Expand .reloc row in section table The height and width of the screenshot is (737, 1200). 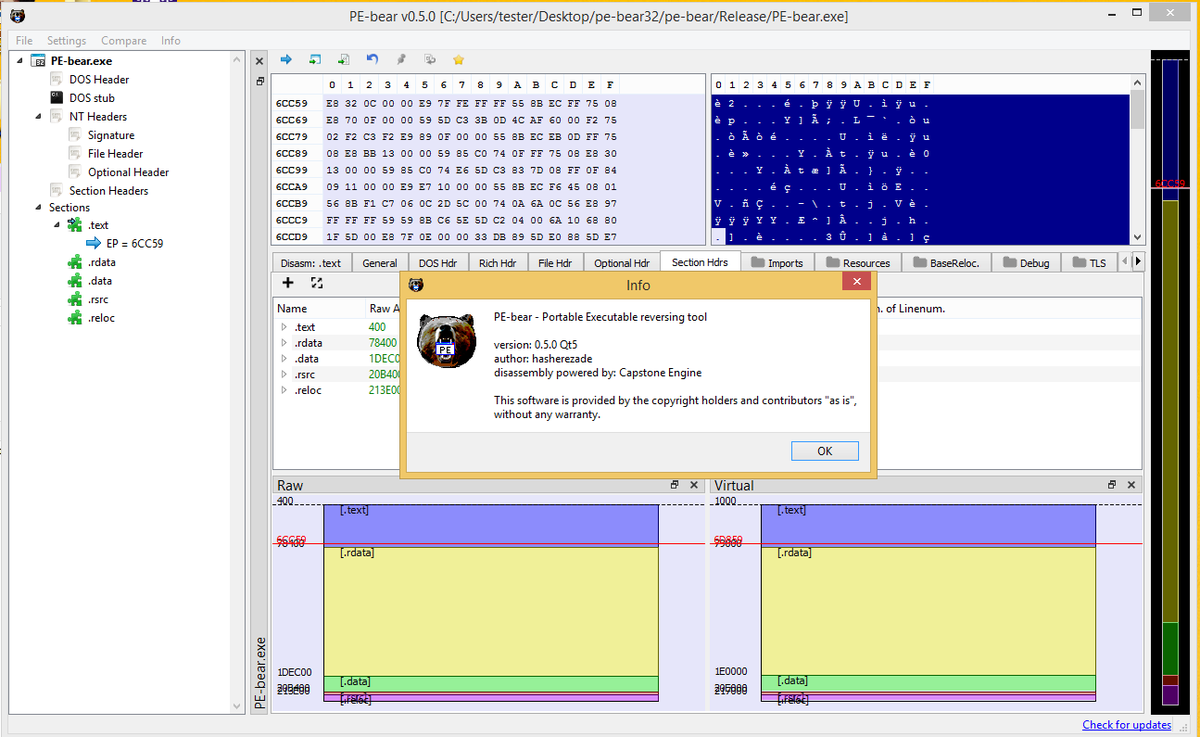click(284, 390)
